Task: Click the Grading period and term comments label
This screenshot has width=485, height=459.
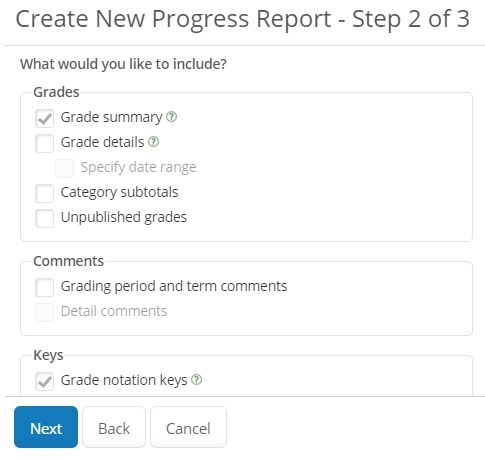Action: pos(174,287)
